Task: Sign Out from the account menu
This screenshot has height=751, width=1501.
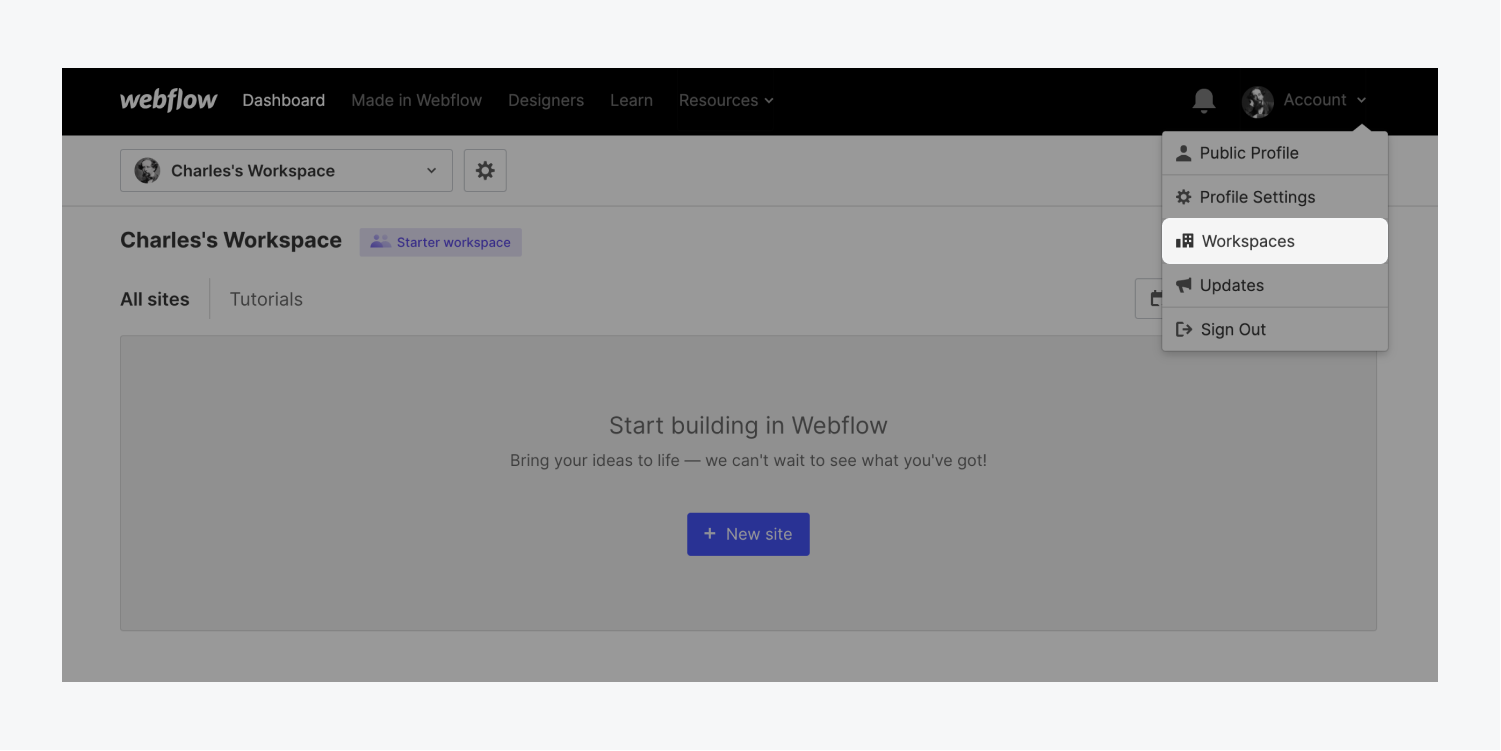Action: 1275,329
